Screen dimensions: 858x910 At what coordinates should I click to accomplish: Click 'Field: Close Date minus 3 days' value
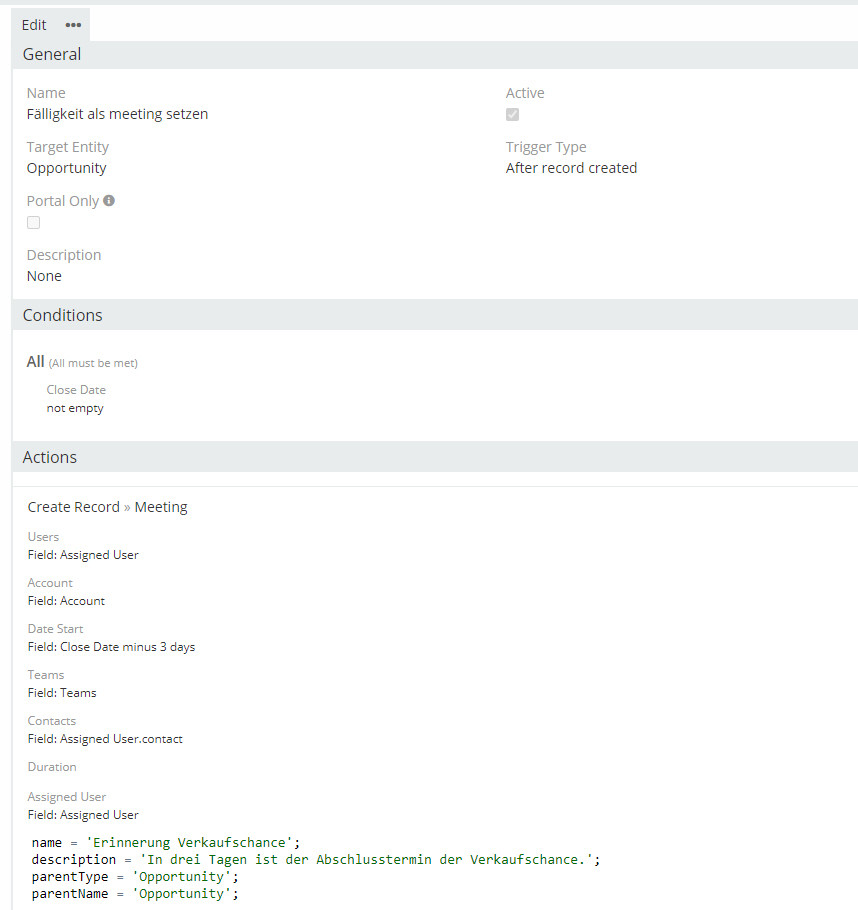(111, 647)
